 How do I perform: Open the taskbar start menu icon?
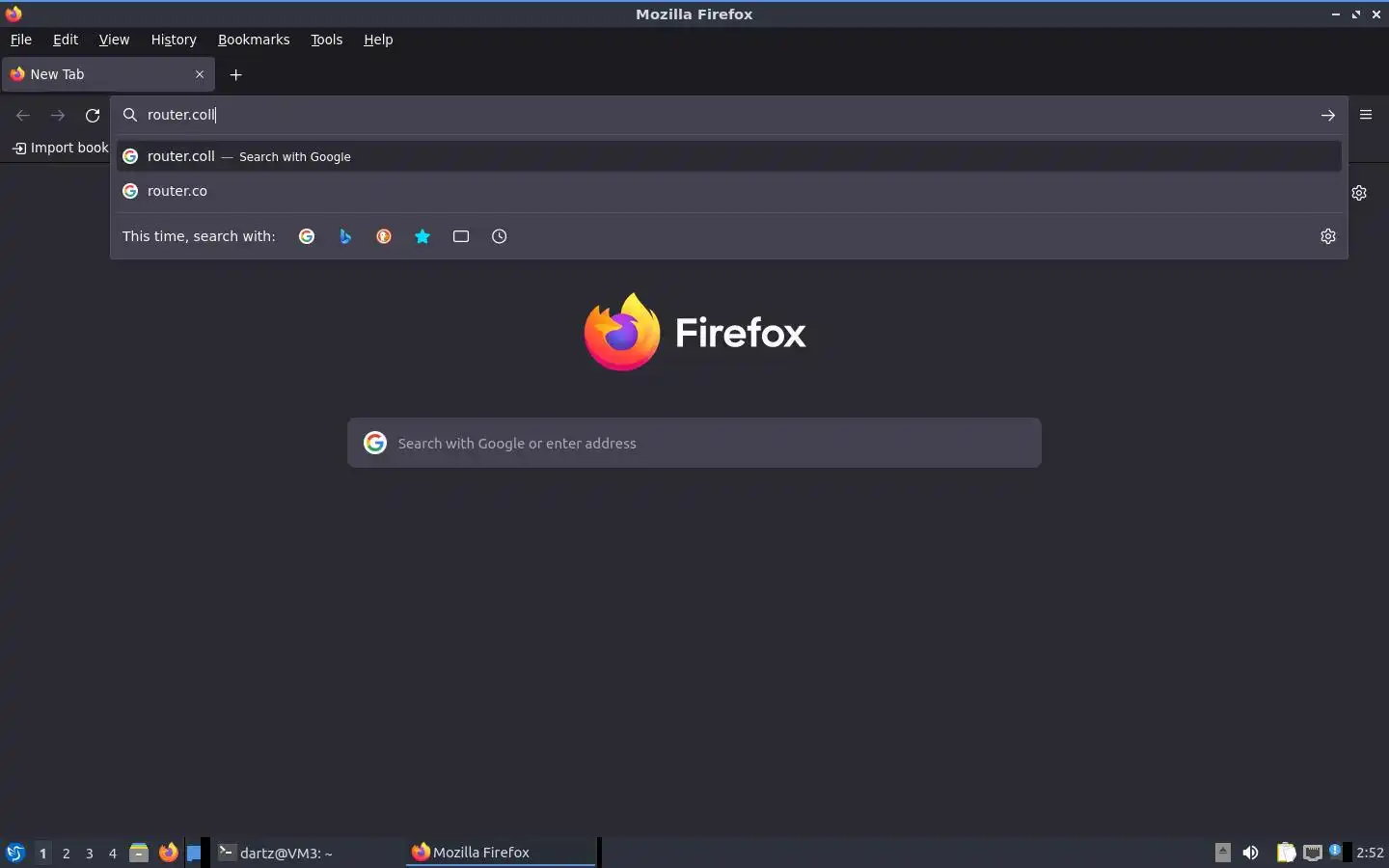click(14, 853)
